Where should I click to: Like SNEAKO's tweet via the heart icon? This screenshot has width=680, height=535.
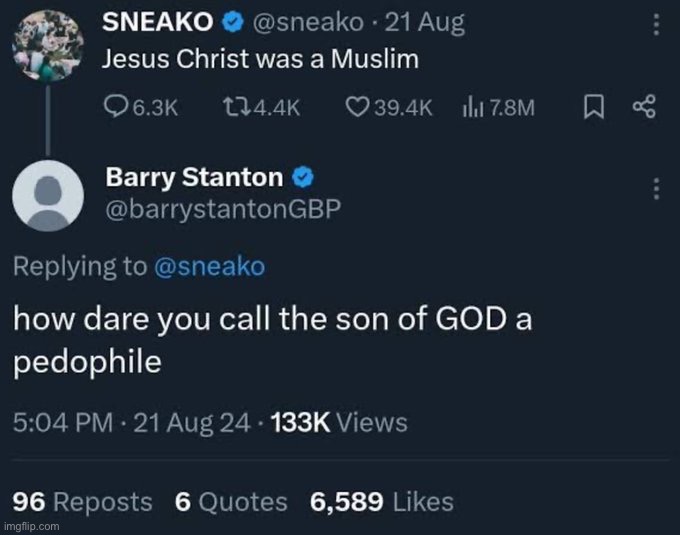(357, 106)
